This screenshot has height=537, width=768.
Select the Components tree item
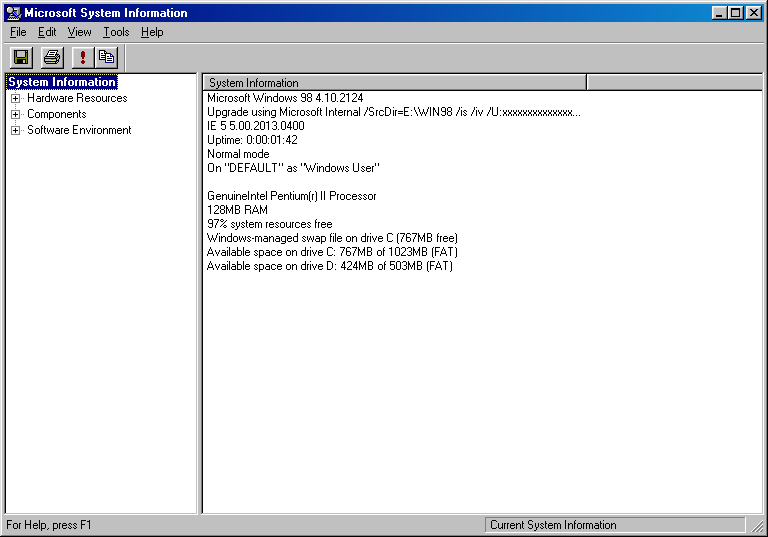57,114
